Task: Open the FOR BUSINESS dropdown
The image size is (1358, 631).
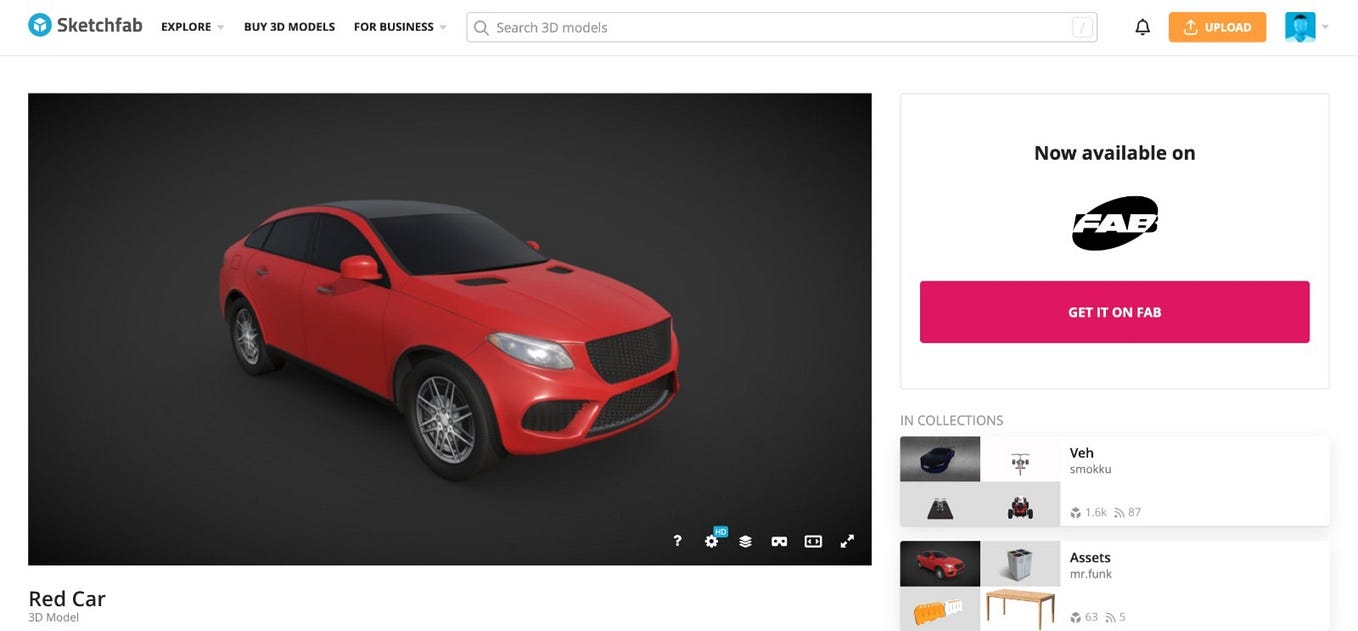Action: click(399, 27)
